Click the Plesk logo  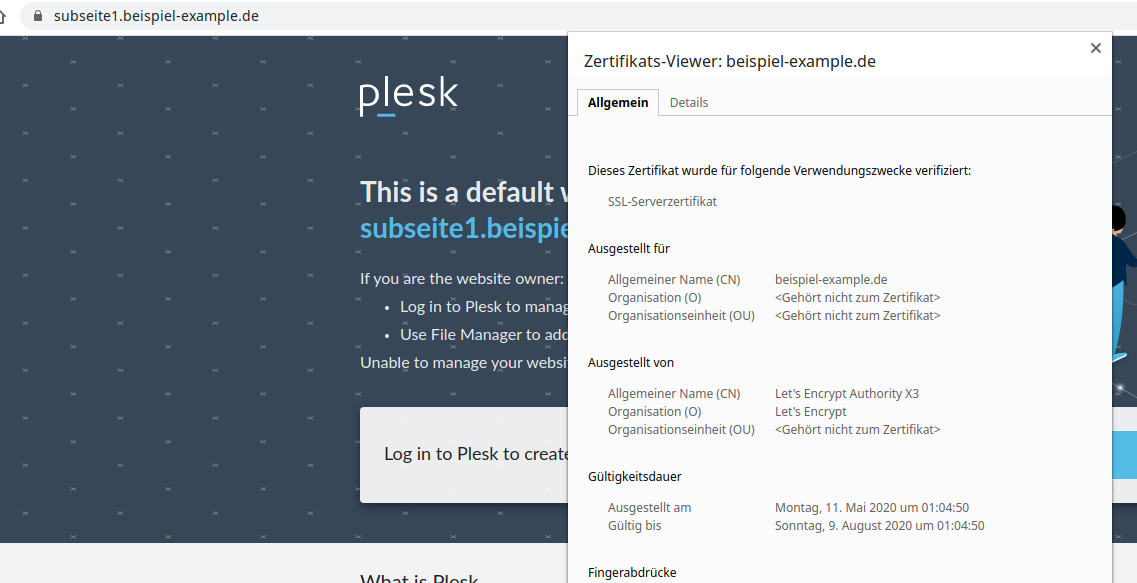coord(407,95)
